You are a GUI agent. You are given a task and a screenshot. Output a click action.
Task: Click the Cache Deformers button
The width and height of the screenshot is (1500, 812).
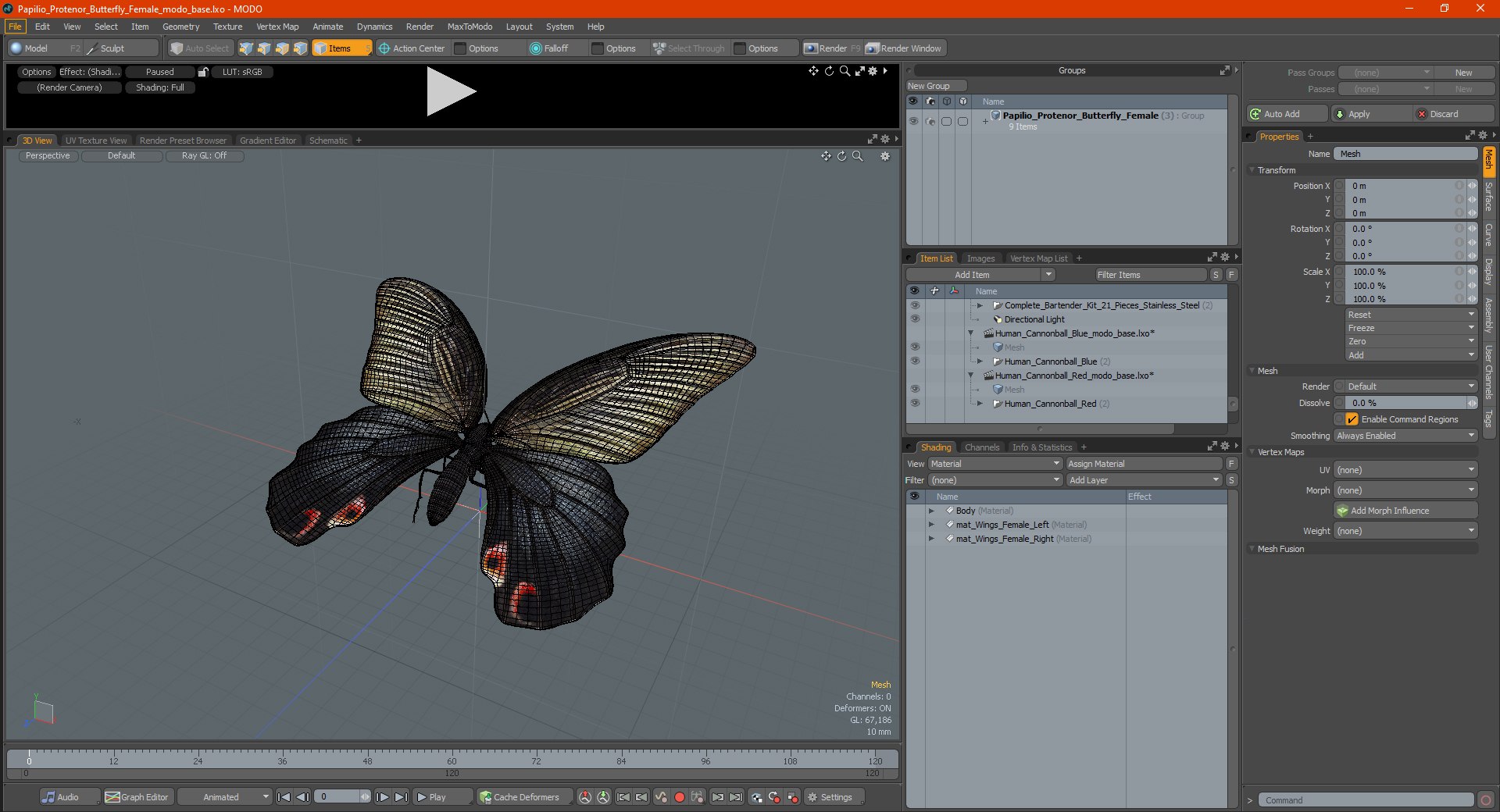click(520, 797)
